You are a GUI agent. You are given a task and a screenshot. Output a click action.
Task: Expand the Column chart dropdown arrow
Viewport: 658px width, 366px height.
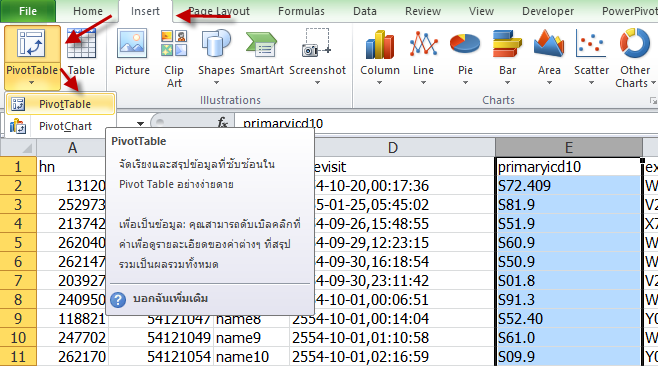pyautogui.click(x=379, y=83)
